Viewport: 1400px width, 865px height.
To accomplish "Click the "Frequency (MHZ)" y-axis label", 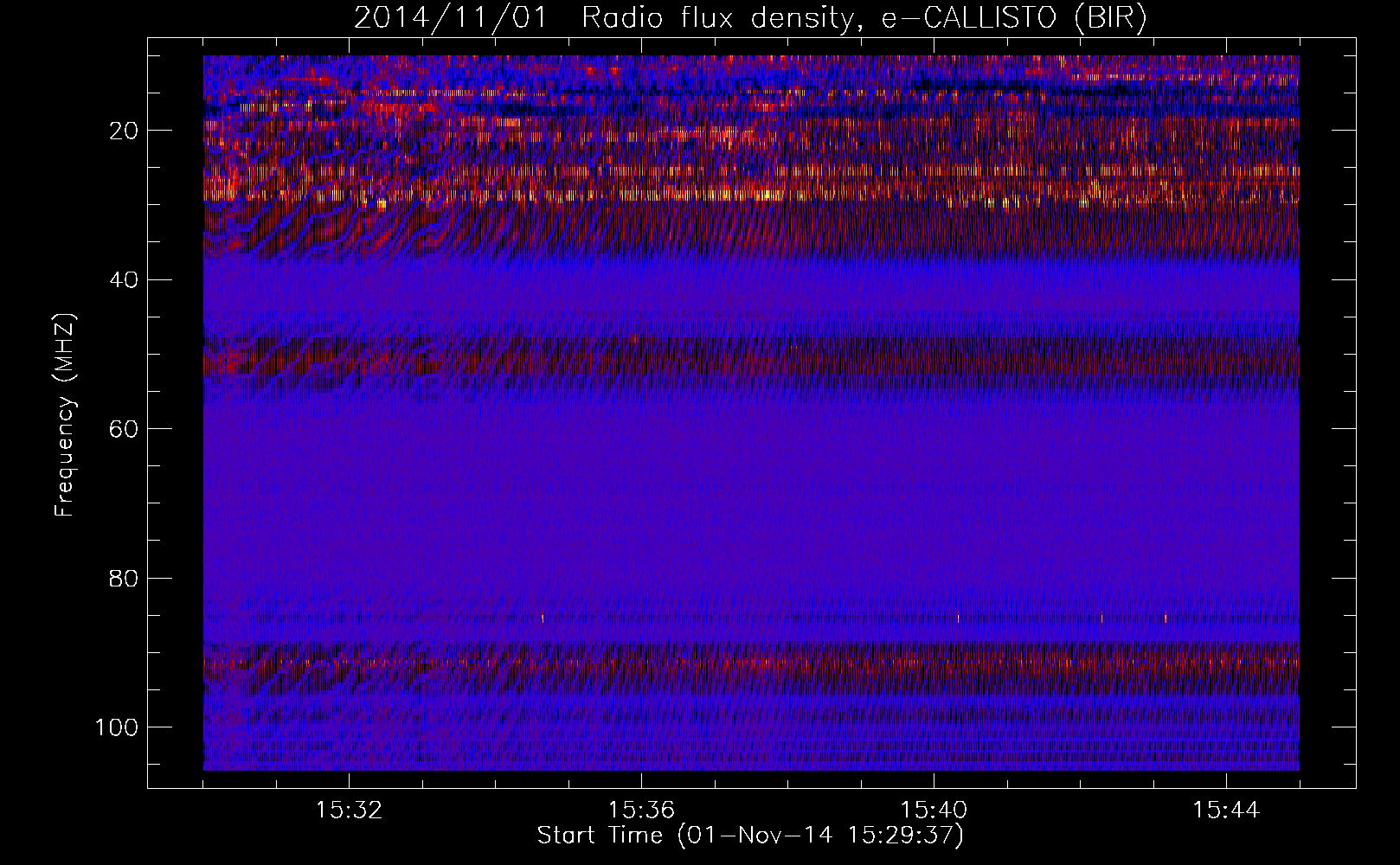I will click(x=66, y=415).
